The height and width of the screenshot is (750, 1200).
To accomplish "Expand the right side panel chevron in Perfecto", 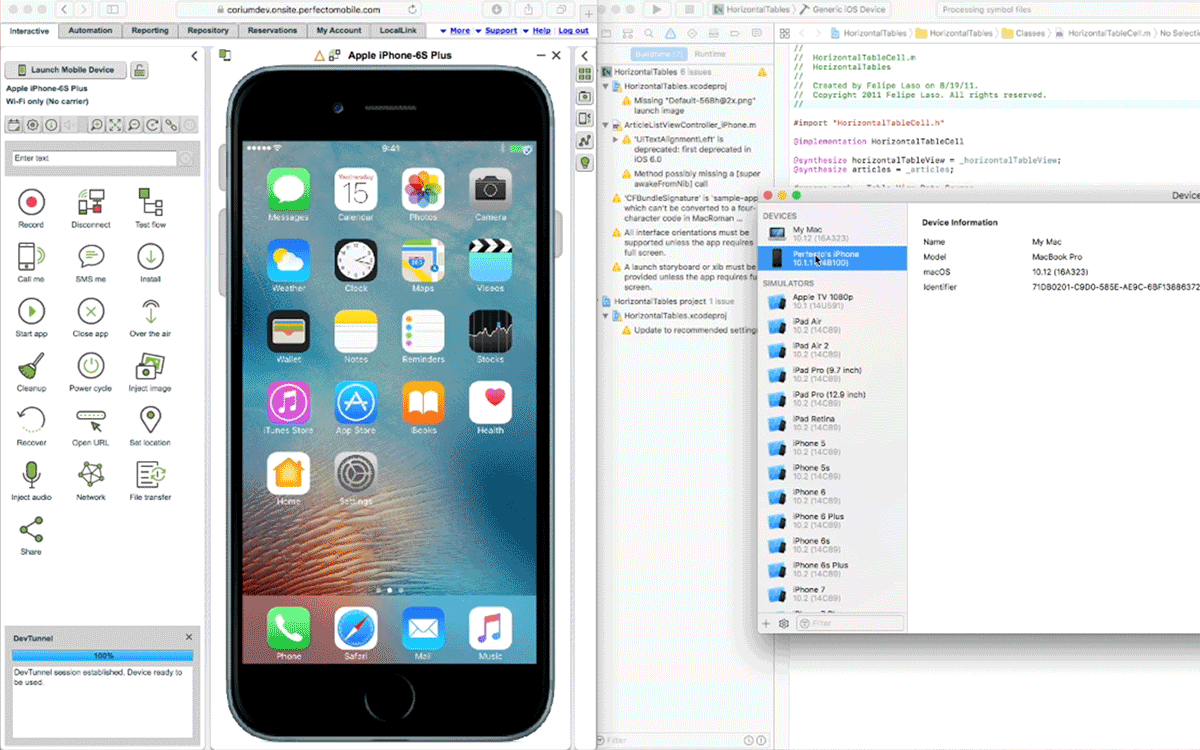I will point(584,56).
